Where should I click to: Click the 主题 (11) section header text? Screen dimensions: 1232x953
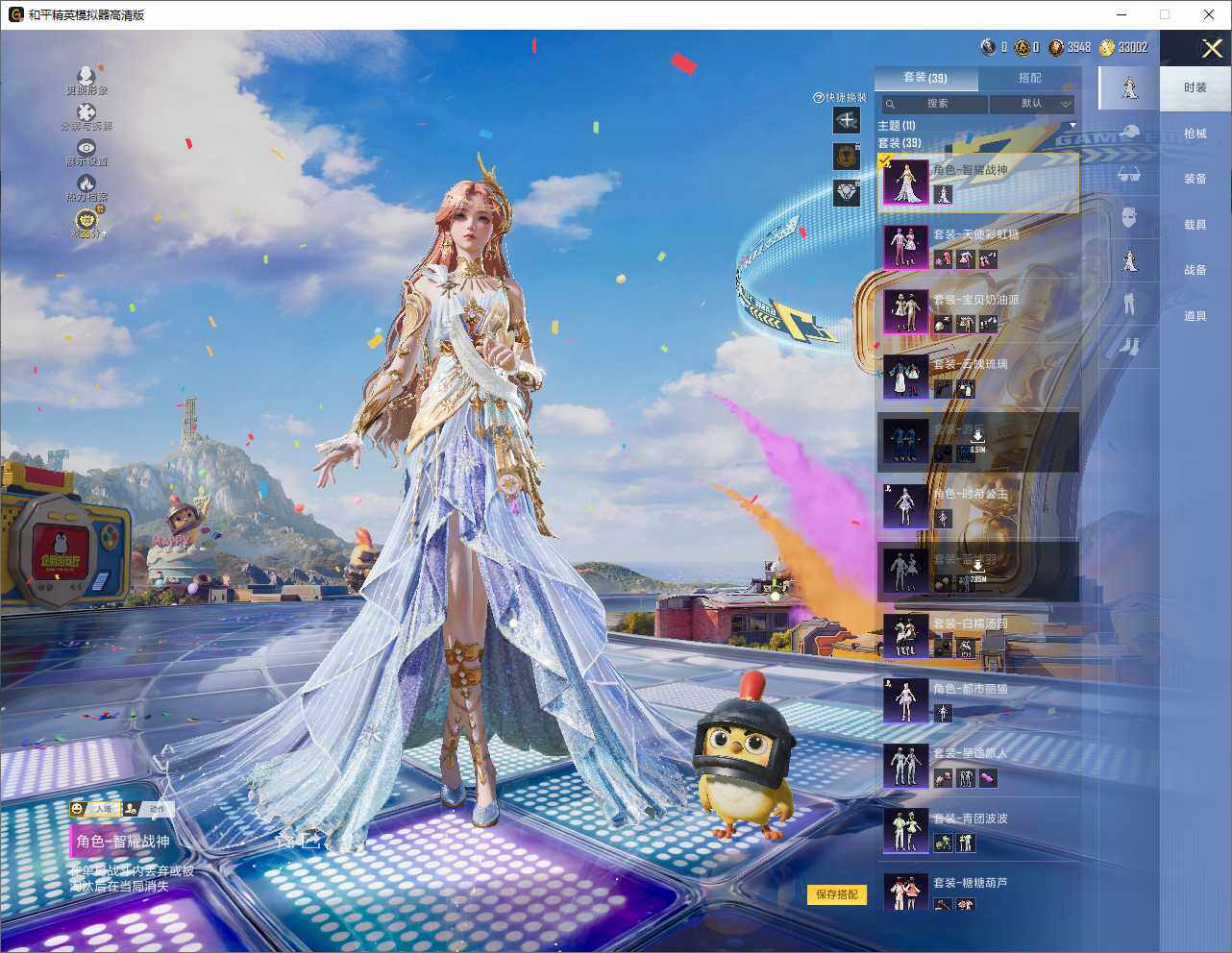(897, 126)
